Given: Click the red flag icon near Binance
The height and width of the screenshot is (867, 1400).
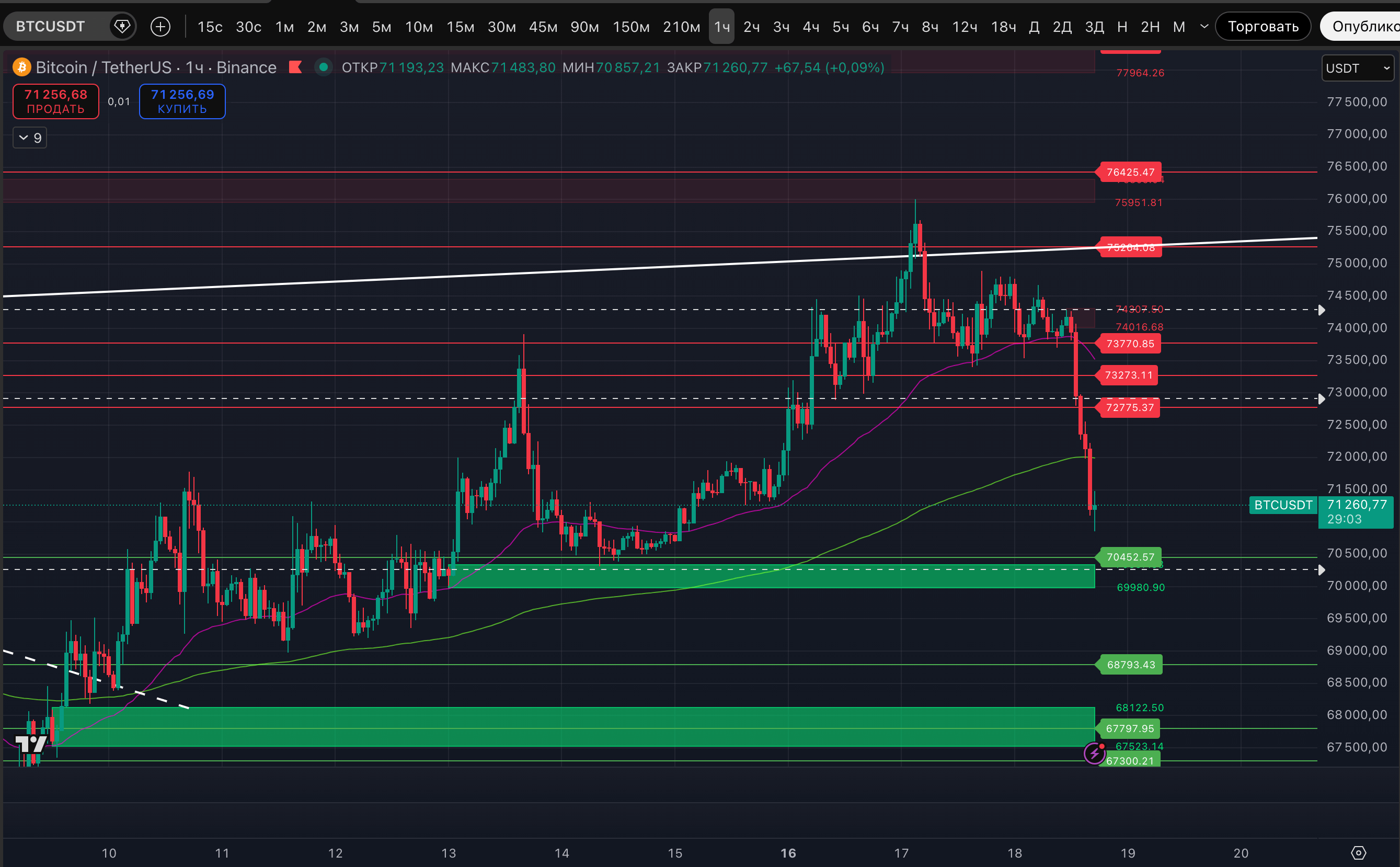Looking at the screenshot, I should pos(295,67).
